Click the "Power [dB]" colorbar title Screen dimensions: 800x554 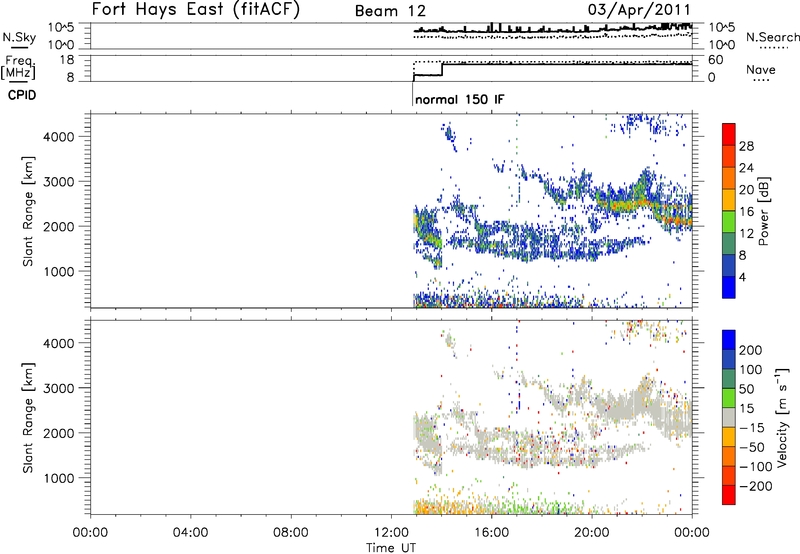pyautogui.click(x=763, y=211)
